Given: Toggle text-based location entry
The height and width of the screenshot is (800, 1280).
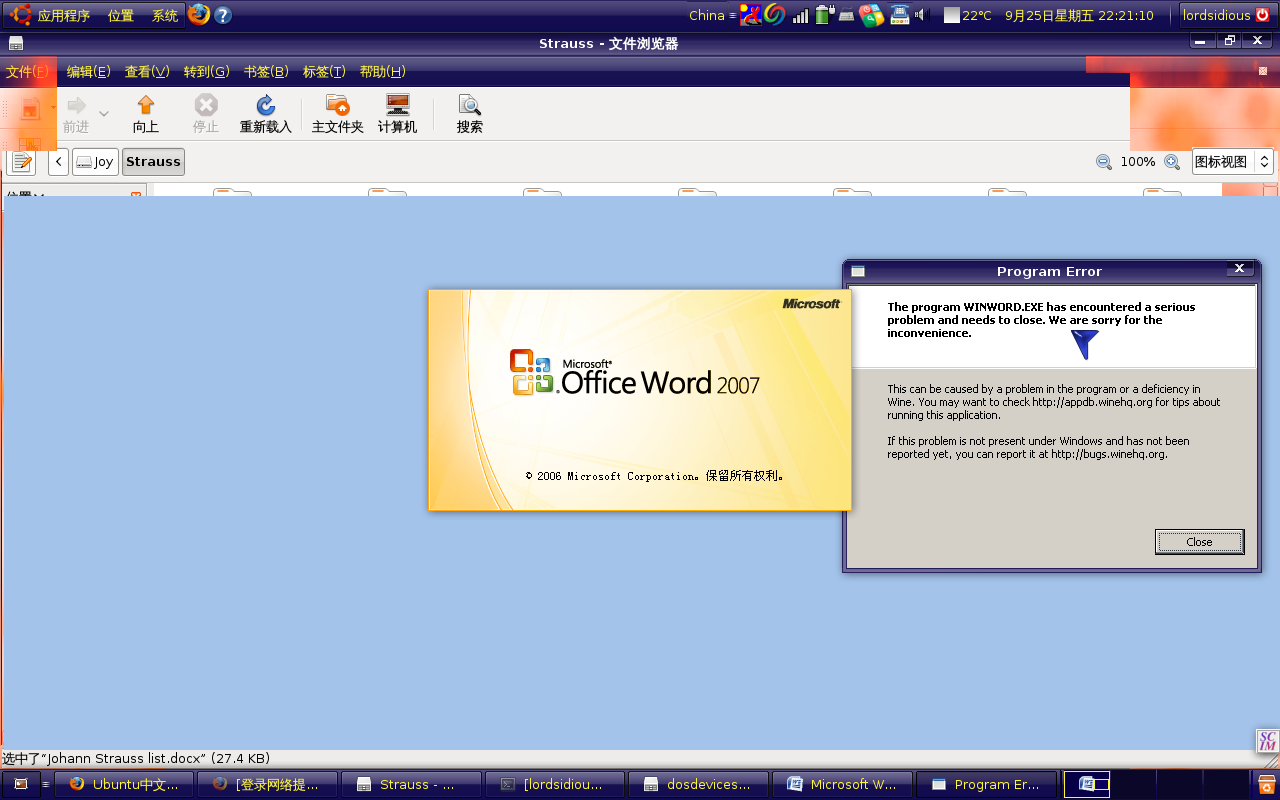Looking at the screenshot, I should click(x=21, y=162).
